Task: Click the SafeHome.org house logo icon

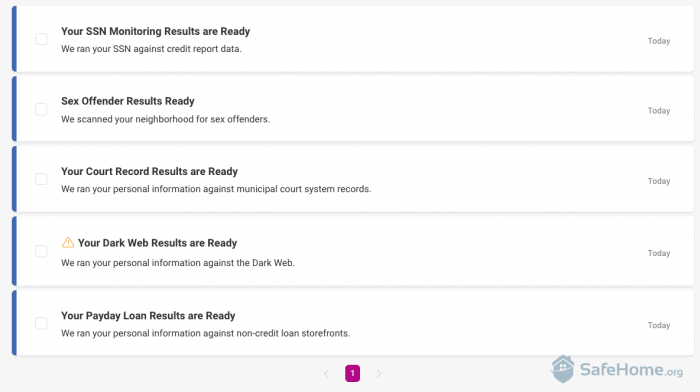Action: click(x=562, y=369)
